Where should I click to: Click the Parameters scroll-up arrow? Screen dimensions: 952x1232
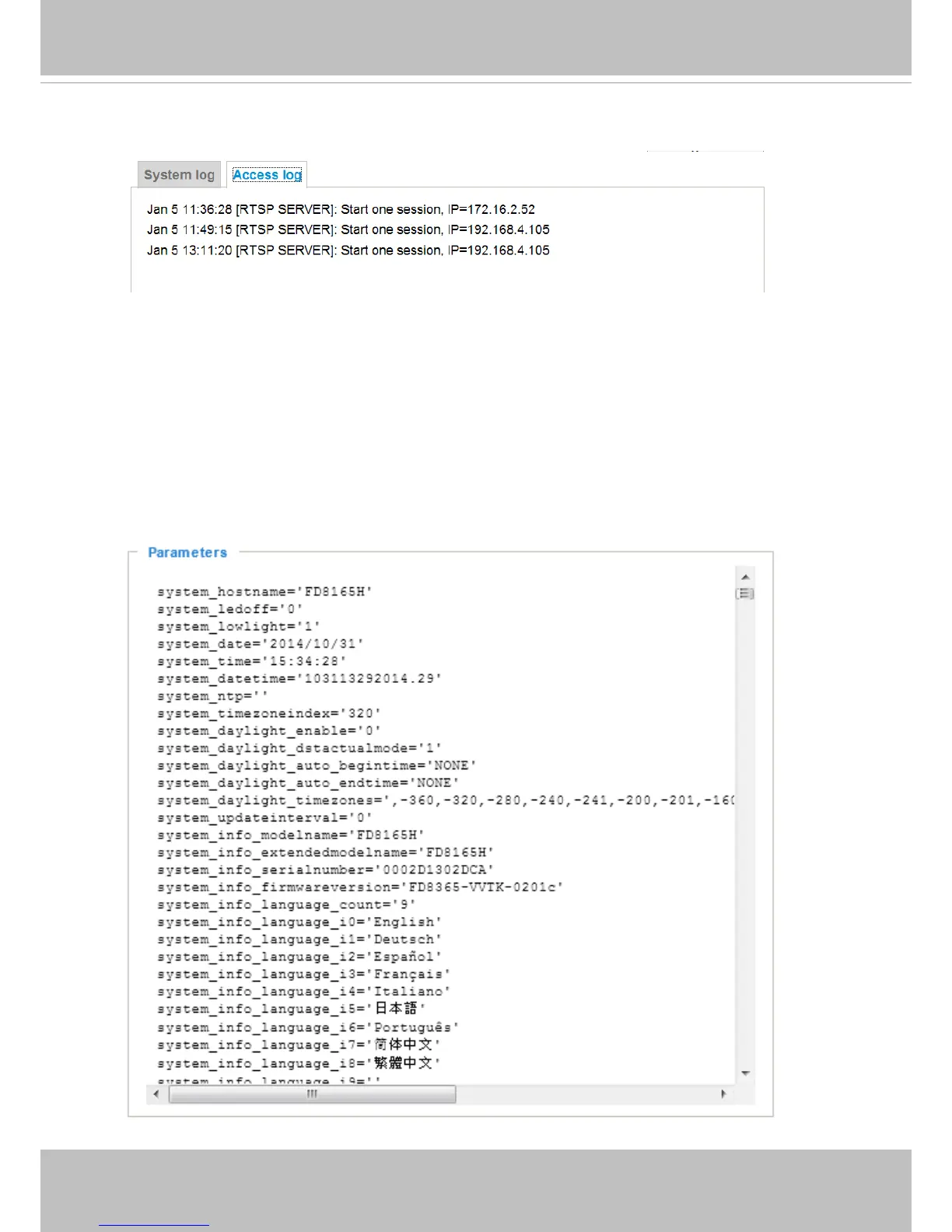[x=745, y=576]
